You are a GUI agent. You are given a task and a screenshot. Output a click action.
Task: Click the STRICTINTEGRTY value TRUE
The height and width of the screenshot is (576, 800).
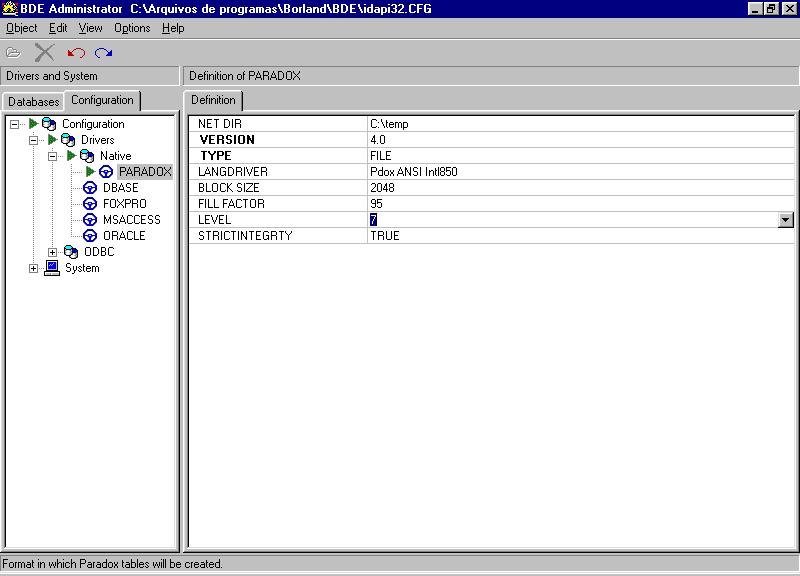pos(385,236)
